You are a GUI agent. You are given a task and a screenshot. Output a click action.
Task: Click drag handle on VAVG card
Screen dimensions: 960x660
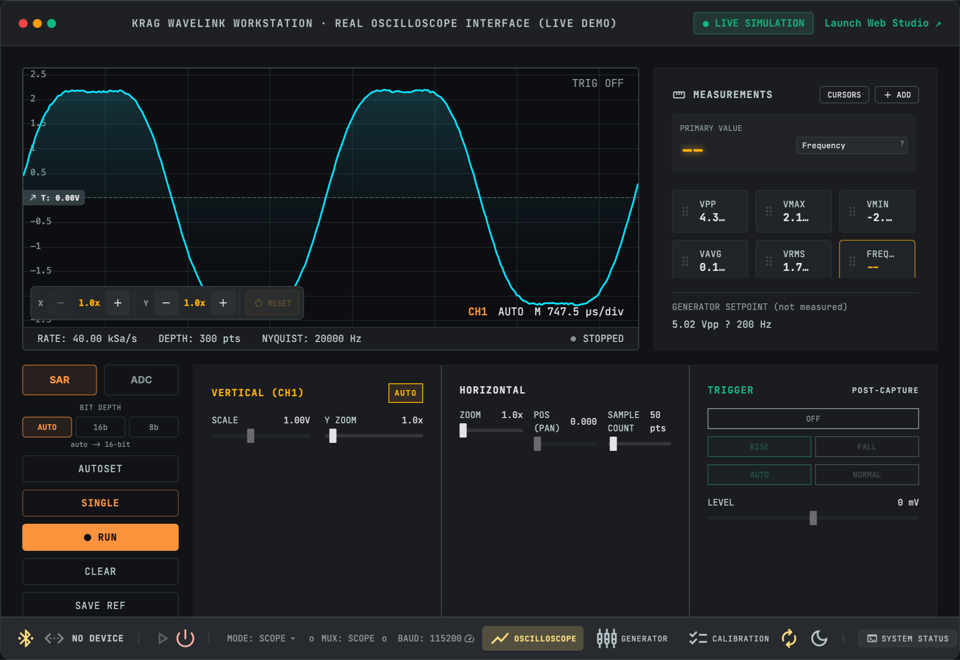pos(685,261)
